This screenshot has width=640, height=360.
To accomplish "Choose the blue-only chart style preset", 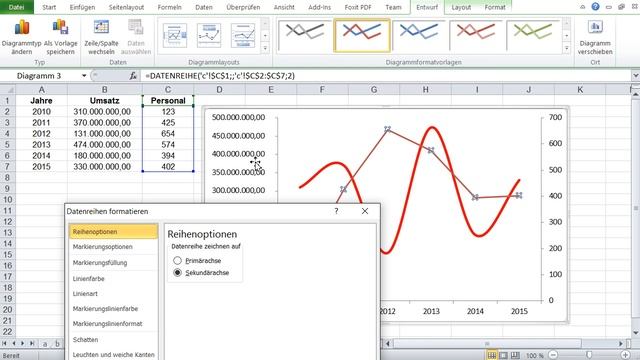I will tap(419, 36).
